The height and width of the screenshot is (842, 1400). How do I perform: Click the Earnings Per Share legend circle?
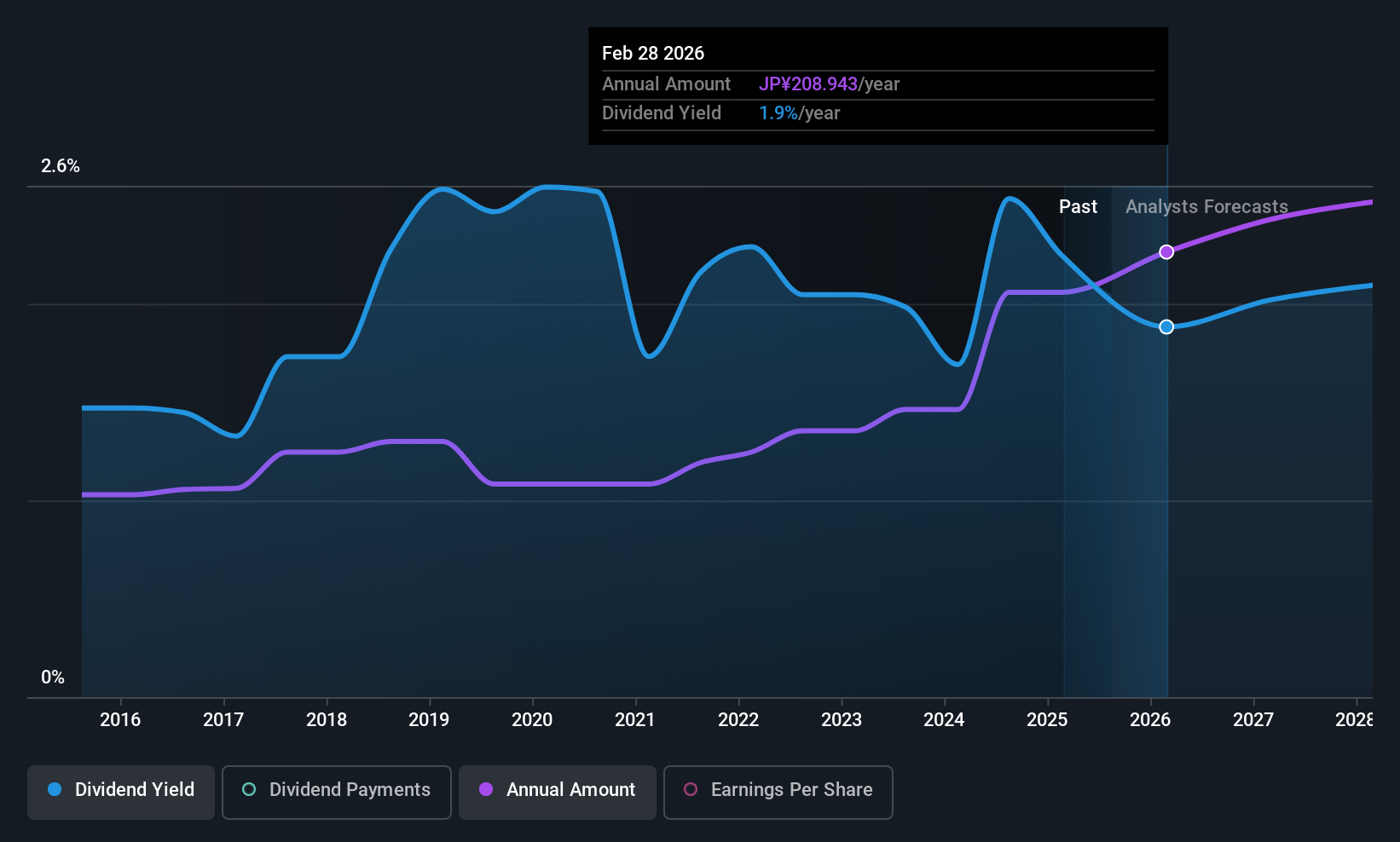tap(691, 790)
